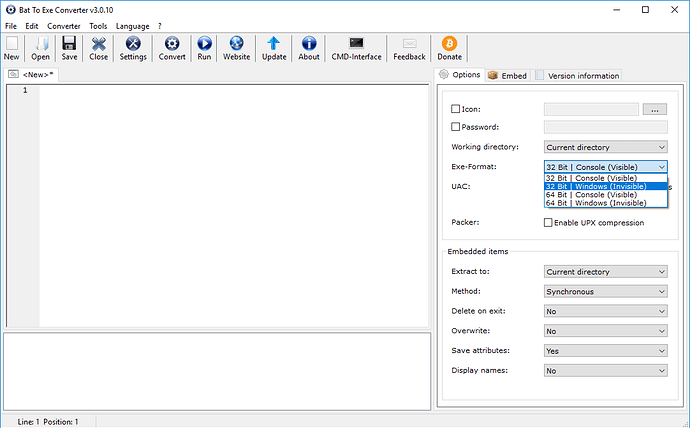Screen dimensions: 690x428
Task: Switch to the Version information tab
Action: [578, 76]
